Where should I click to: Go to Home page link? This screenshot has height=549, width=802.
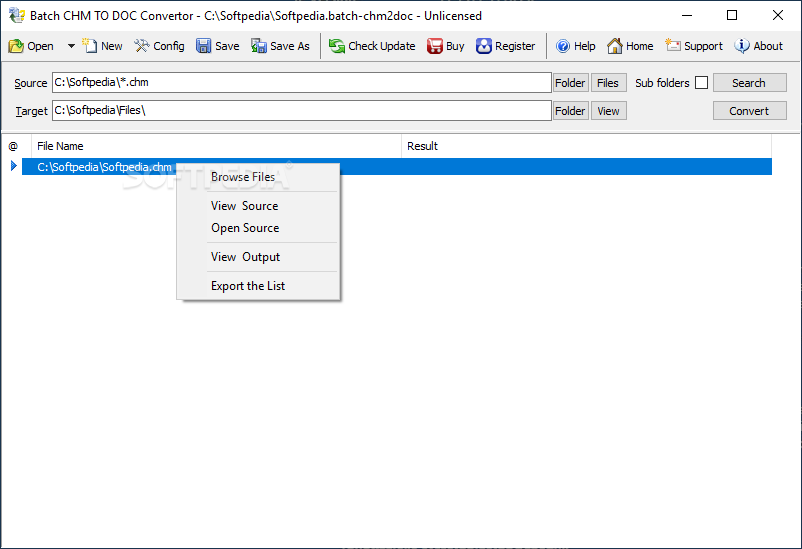click(630, 46)
